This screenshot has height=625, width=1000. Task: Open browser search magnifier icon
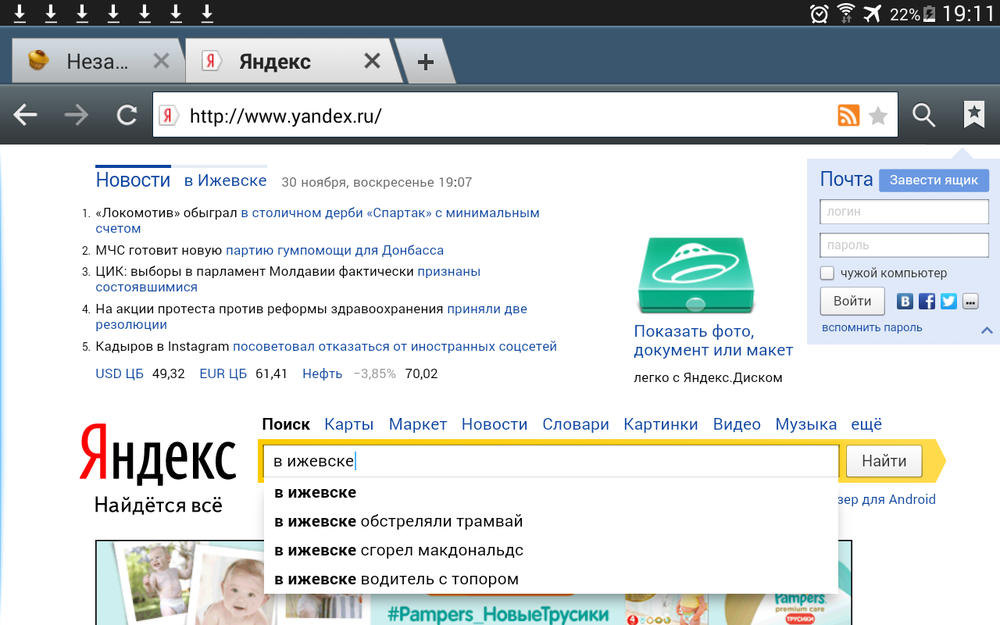click(x=923, y=115)
